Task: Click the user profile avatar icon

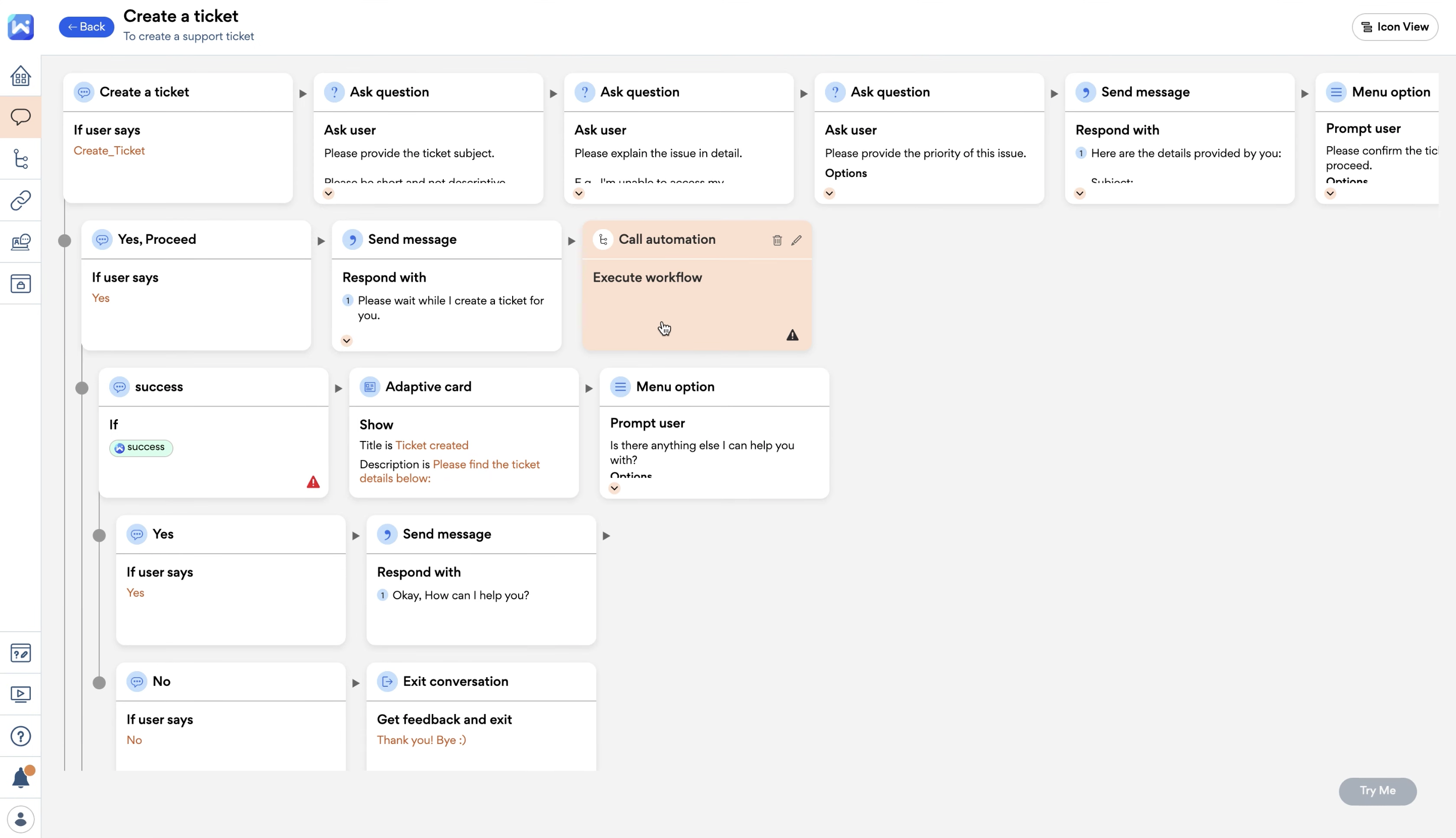Action: point(21,819)
